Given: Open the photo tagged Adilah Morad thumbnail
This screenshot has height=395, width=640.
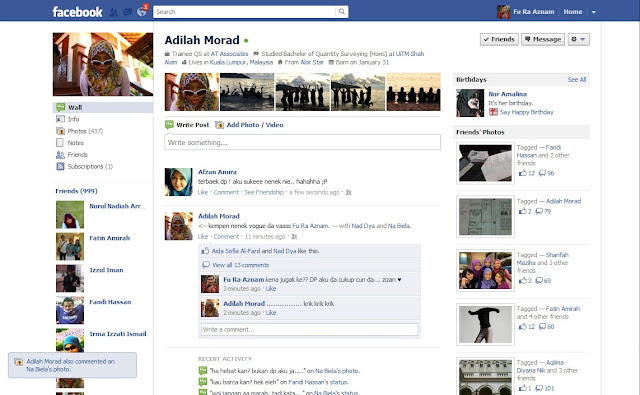Looking at the screenshot, I should coord(485,217).
